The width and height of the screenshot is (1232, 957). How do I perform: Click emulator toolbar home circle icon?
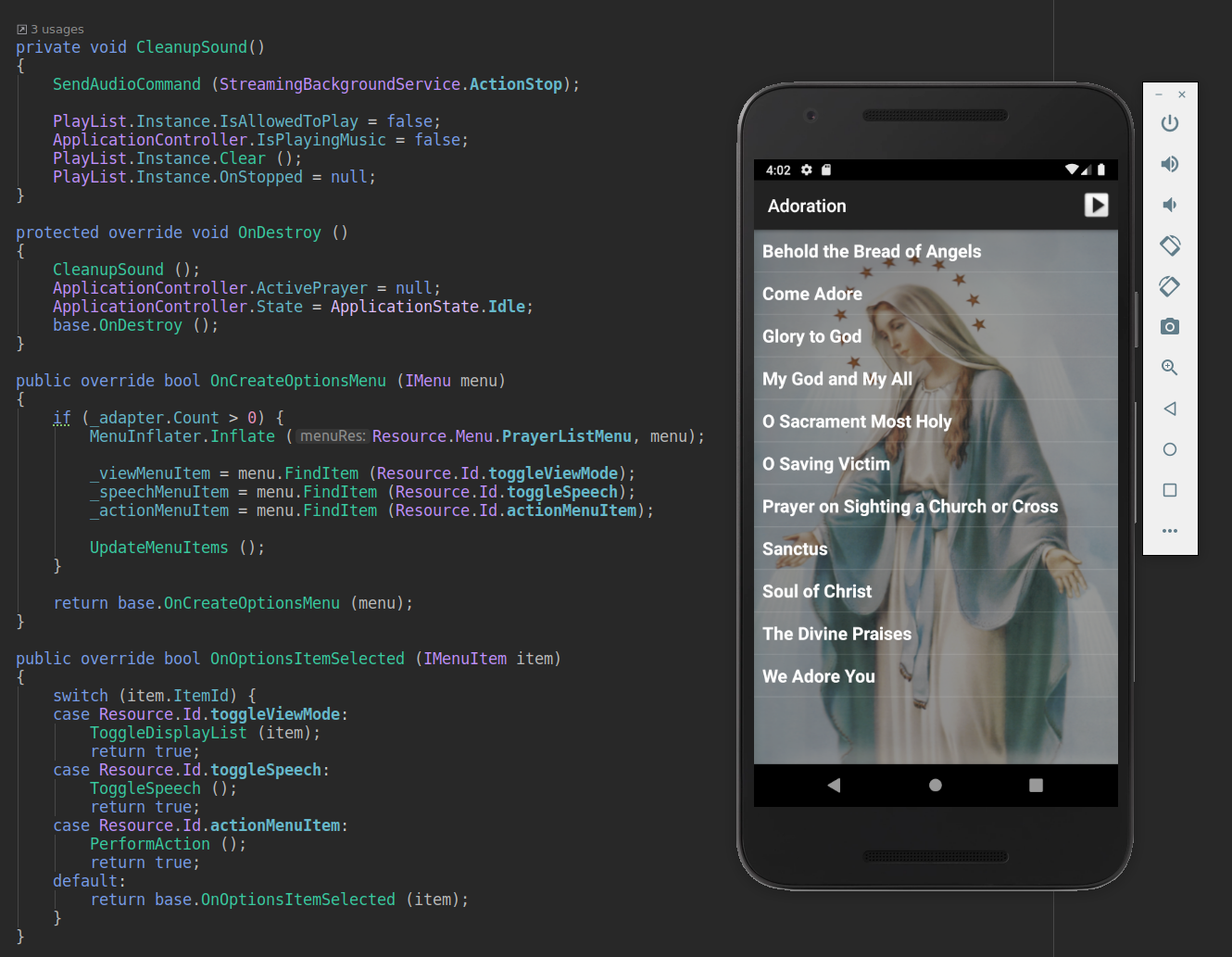pos(1170,449)
